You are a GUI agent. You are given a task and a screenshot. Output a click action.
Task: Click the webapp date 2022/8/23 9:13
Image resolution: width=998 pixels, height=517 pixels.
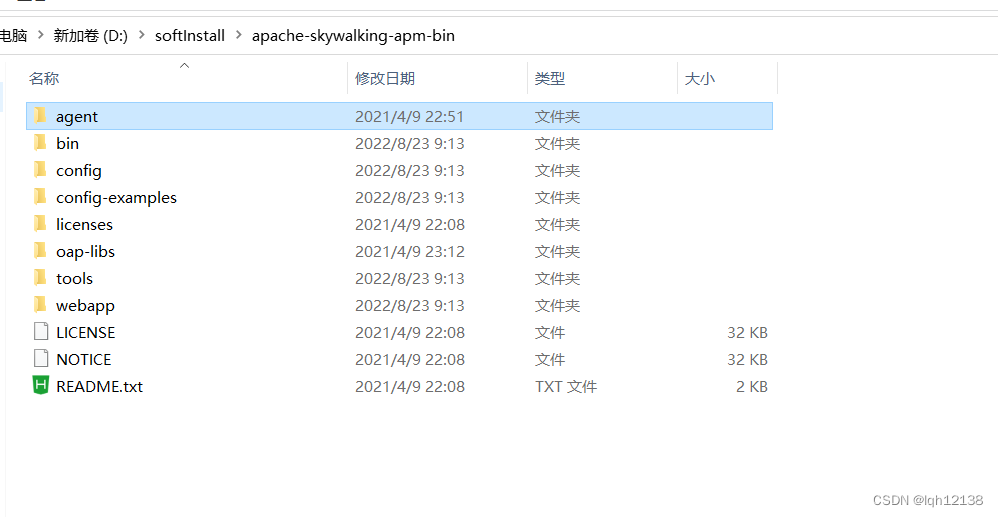click(x=409, y=306)
